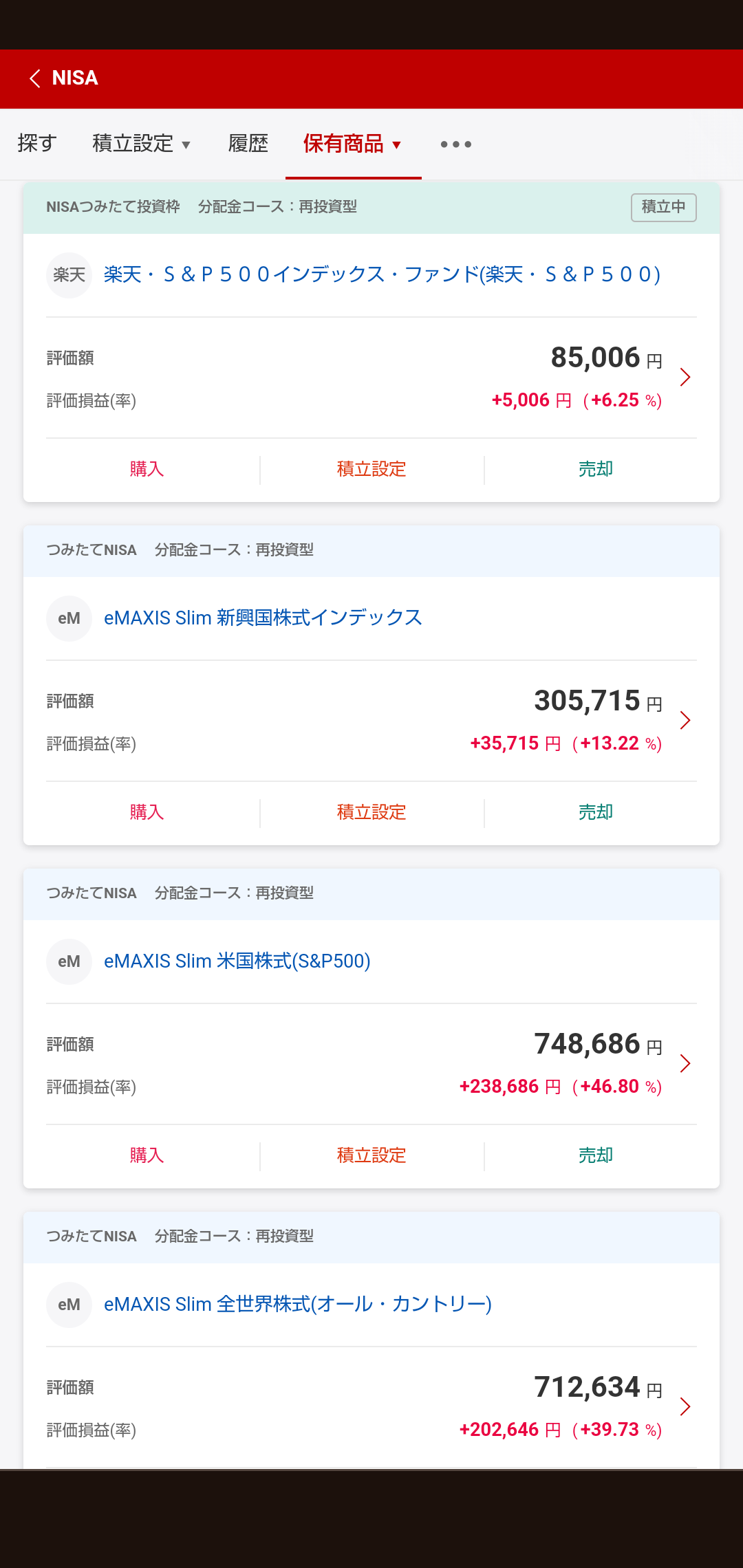The image size is (743, 1568).
Task: Tap 積立設定 for eMAXIS Slim 米国株式
Action: (x=371, y=1155)
